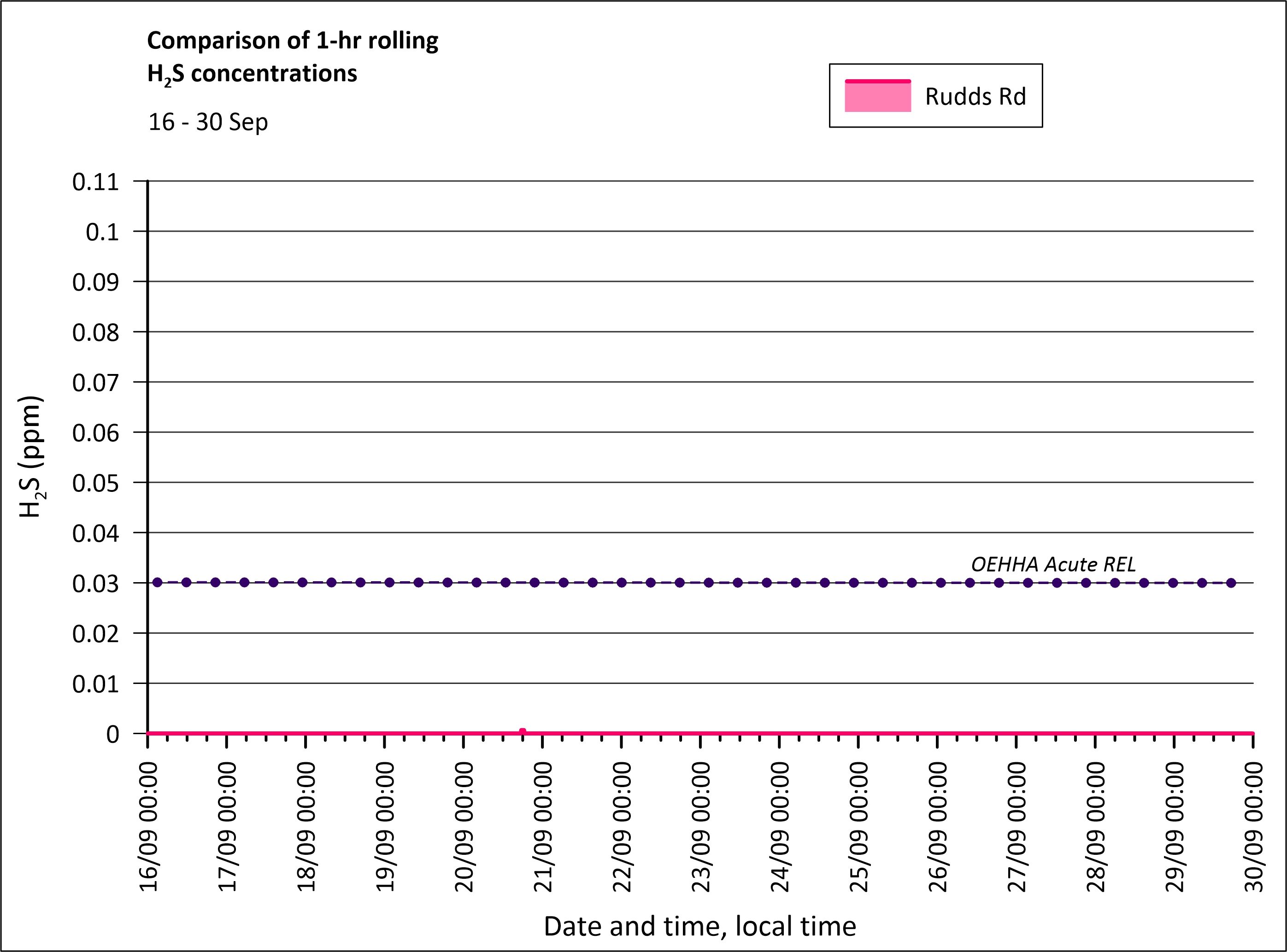The width and height of the screenshot is (1287, 952).
Task: Click the 0.07 y-axis tick label
Action: [95, 383]
